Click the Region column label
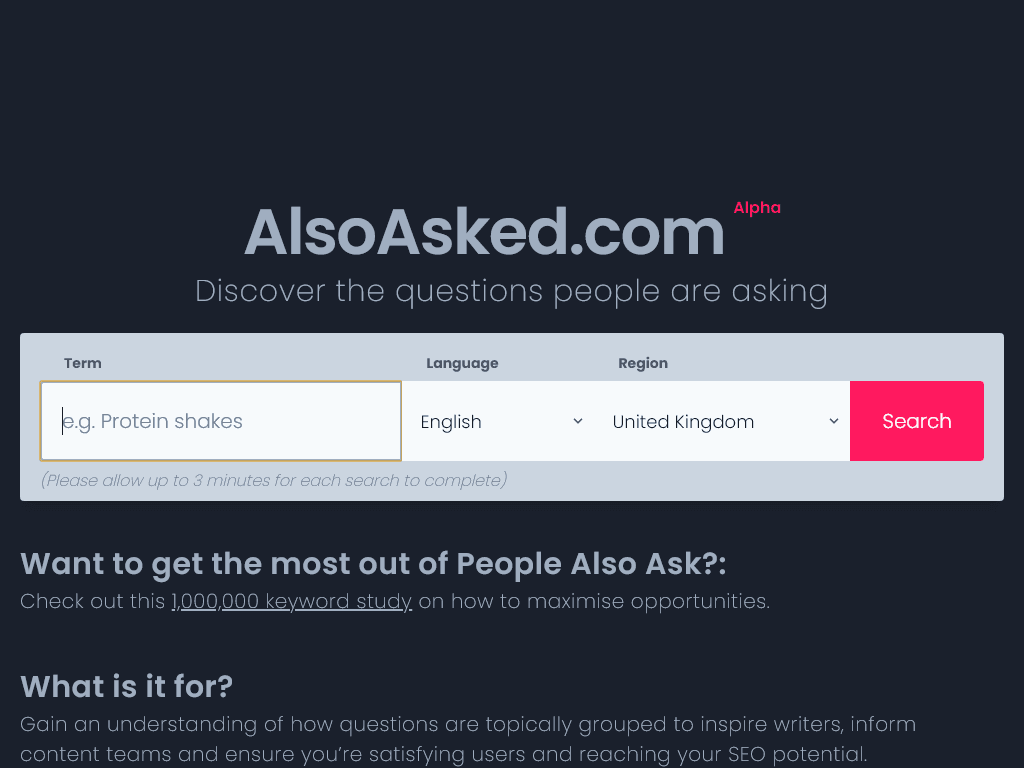The image size is (1024, 768). tap(643, 363)
